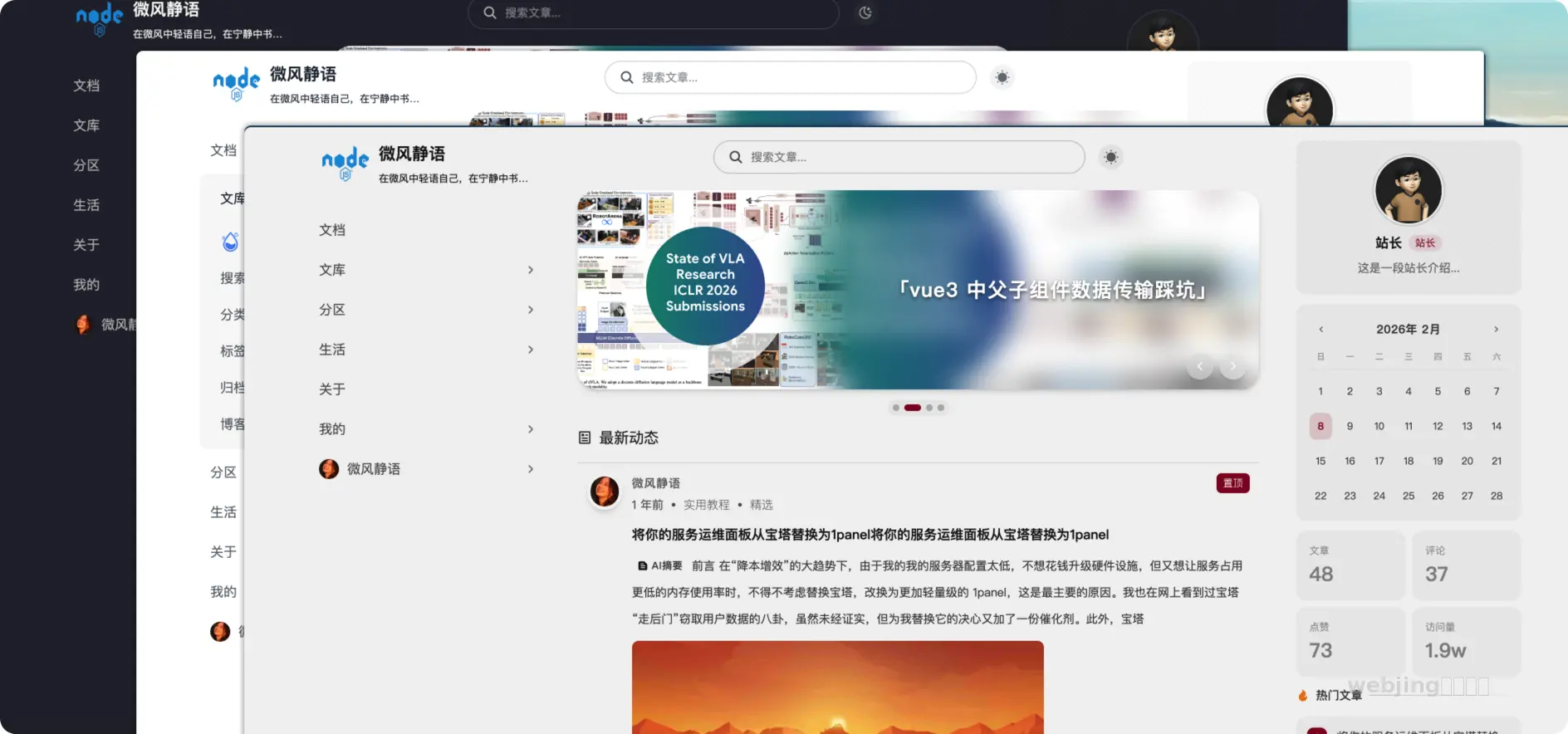Viewport: 1568px width, 734px height.
Task: Select 我的 label in front window sidebar
Action: [332, 429]
